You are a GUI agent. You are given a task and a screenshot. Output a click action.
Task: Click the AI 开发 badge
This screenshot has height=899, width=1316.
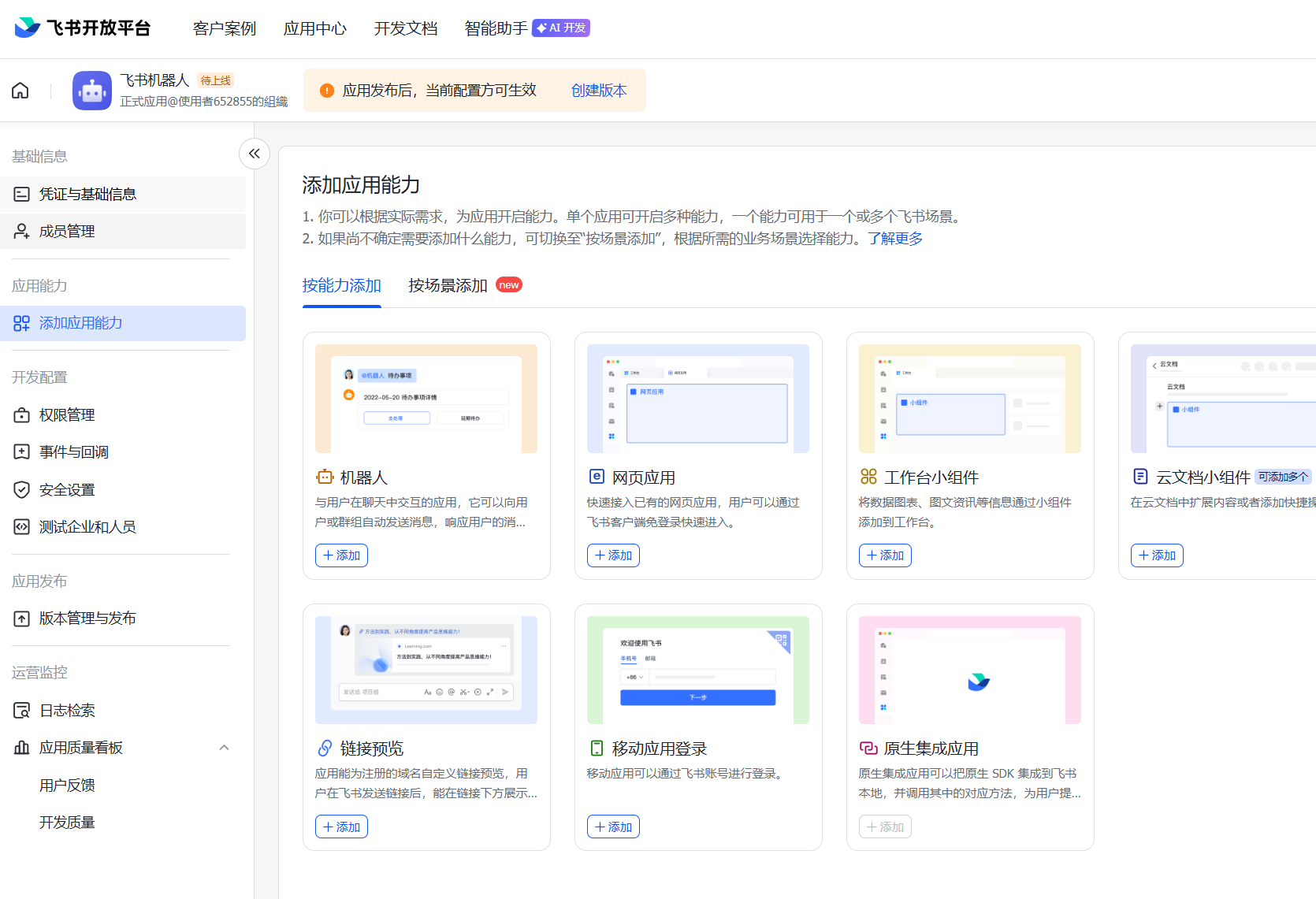click(x=561, y=28)
